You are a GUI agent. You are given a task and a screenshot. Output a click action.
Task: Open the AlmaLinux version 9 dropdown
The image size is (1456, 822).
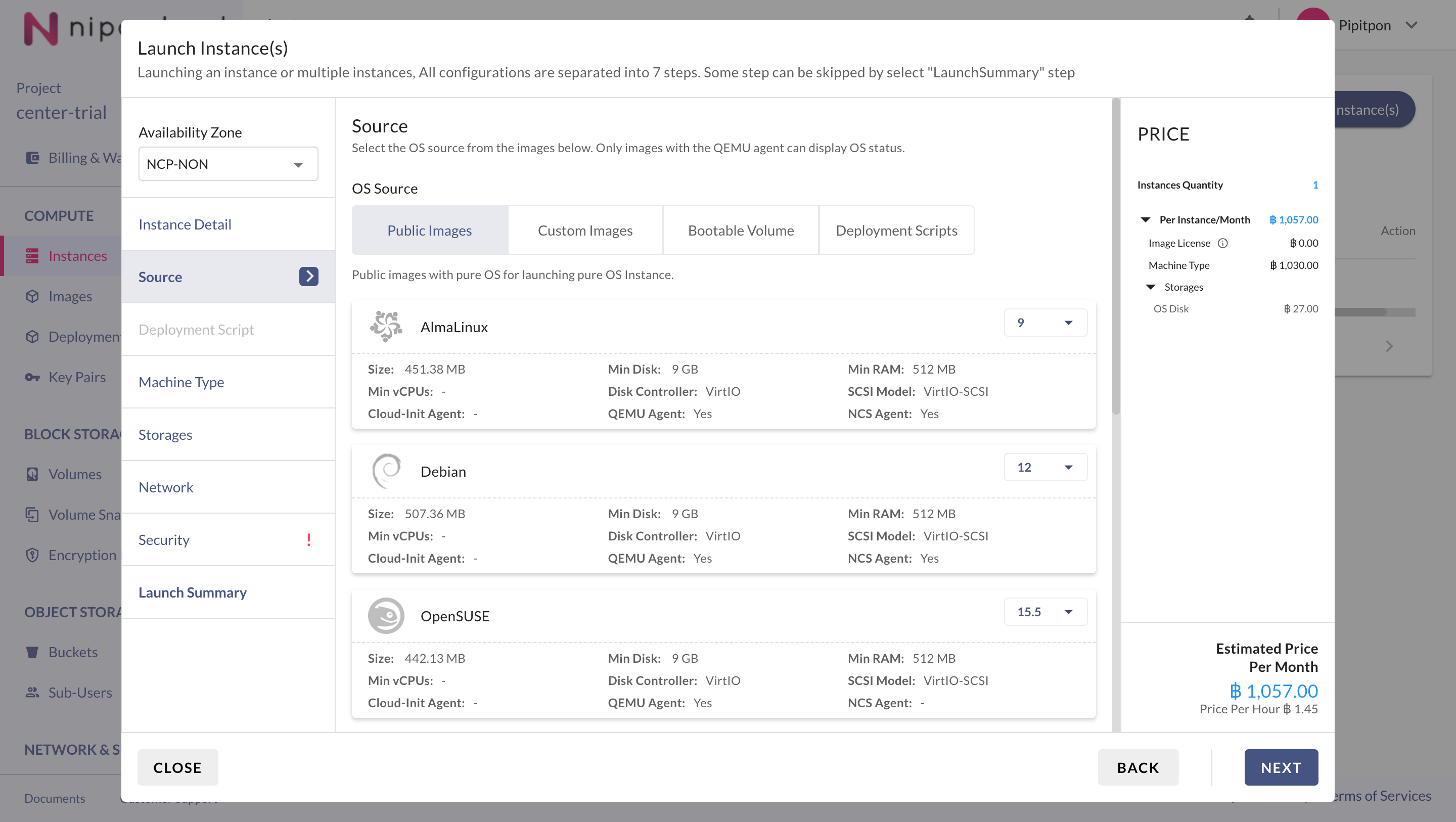[1045, 322]
